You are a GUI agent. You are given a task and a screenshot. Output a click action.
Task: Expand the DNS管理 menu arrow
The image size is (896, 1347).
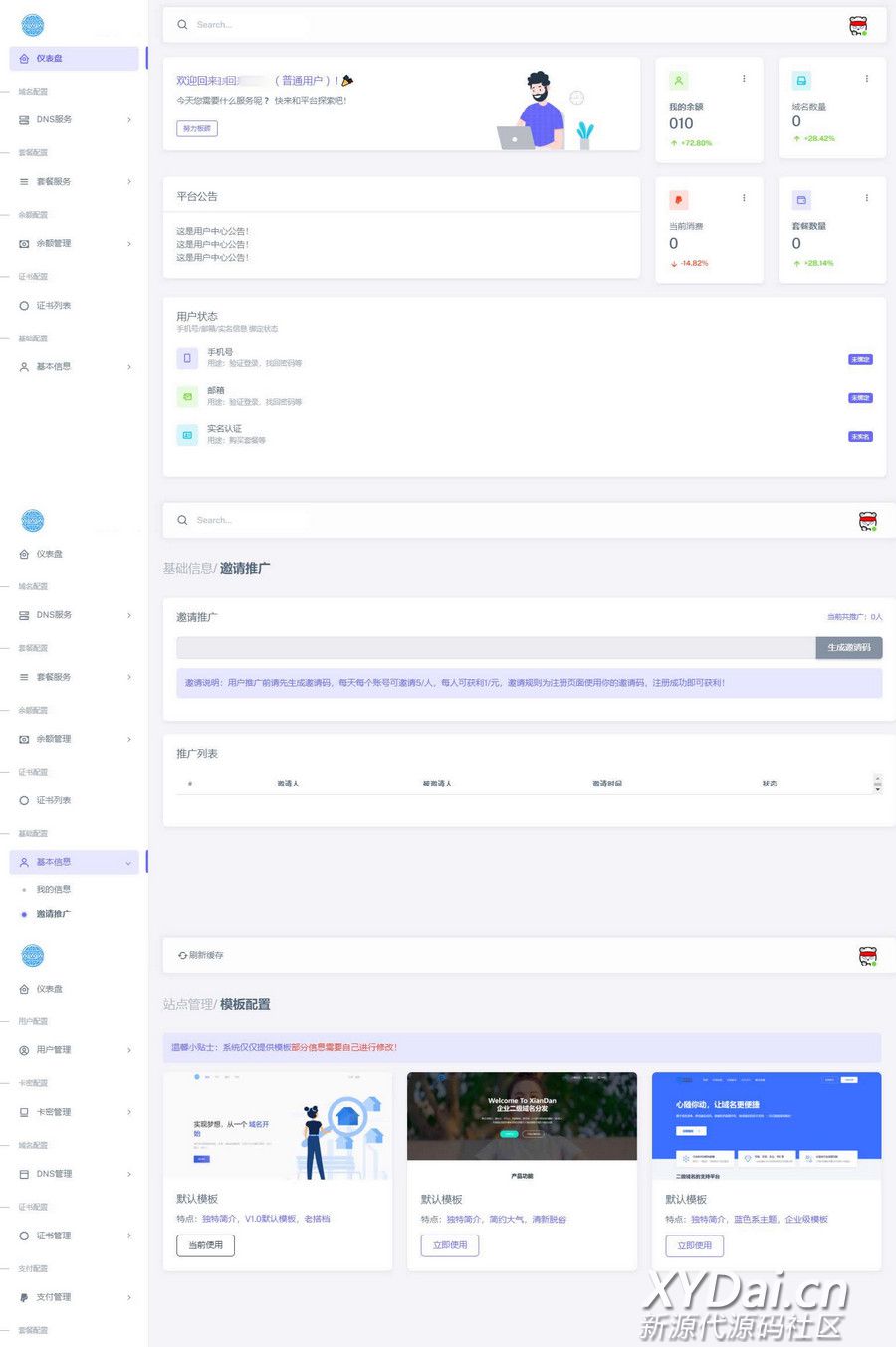129,1174
